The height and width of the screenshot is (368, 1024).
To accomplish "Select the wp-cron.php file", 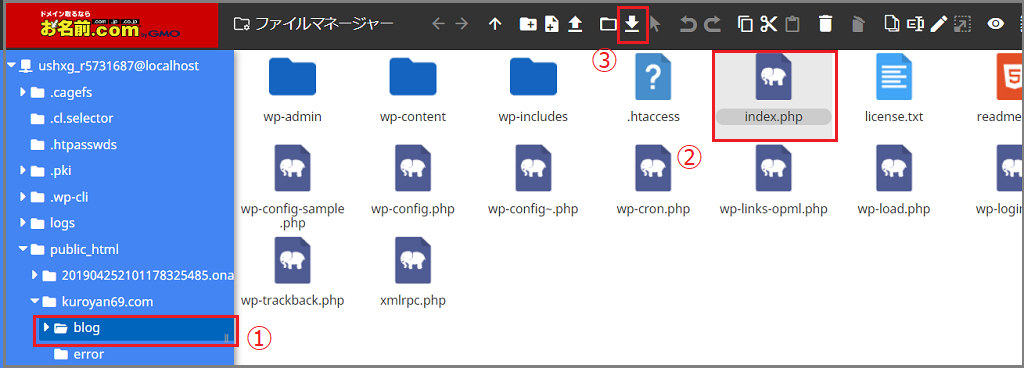I will [x=653, y=181].
